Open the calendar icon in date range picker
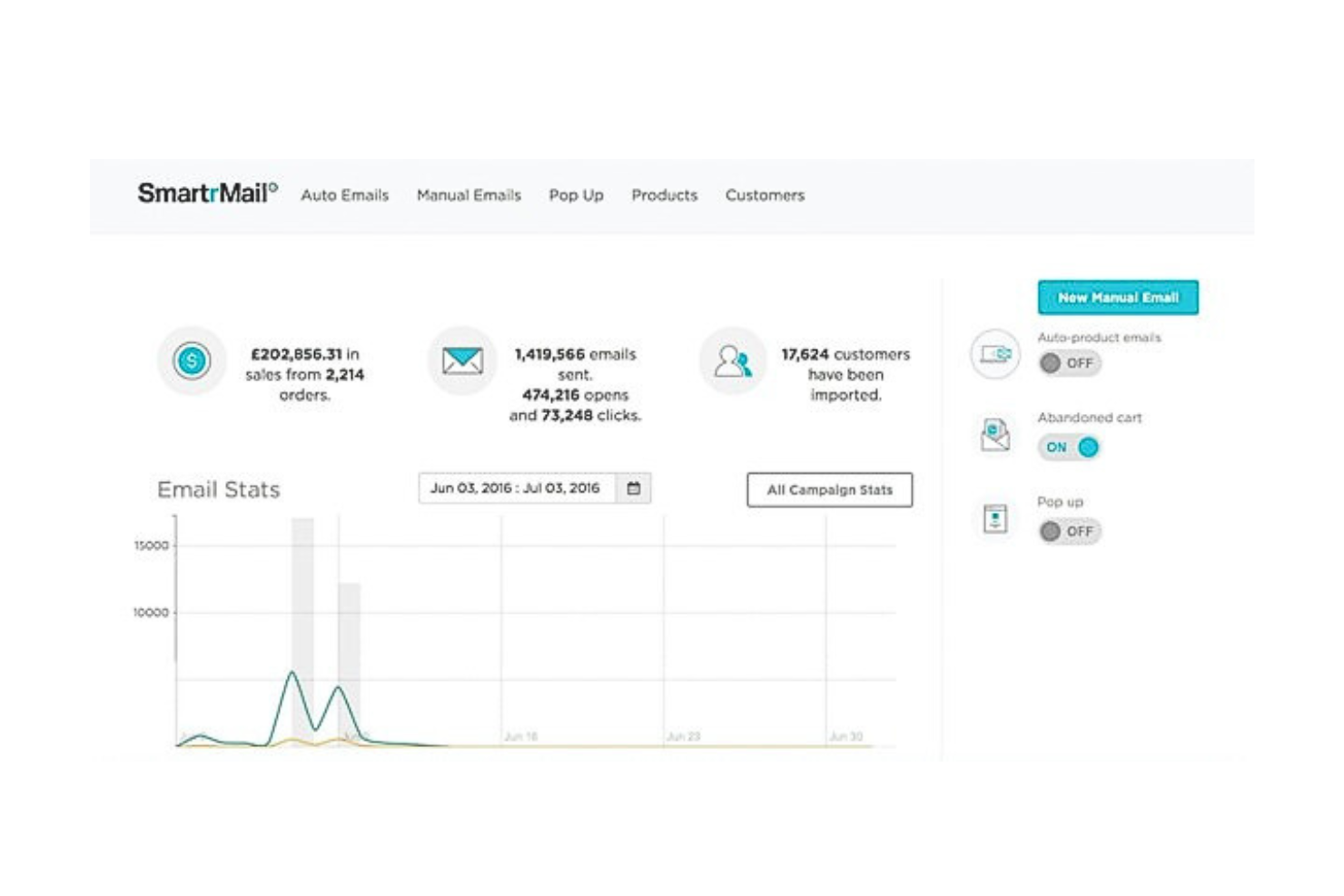Screen dimensions: 1344x896 634,487
